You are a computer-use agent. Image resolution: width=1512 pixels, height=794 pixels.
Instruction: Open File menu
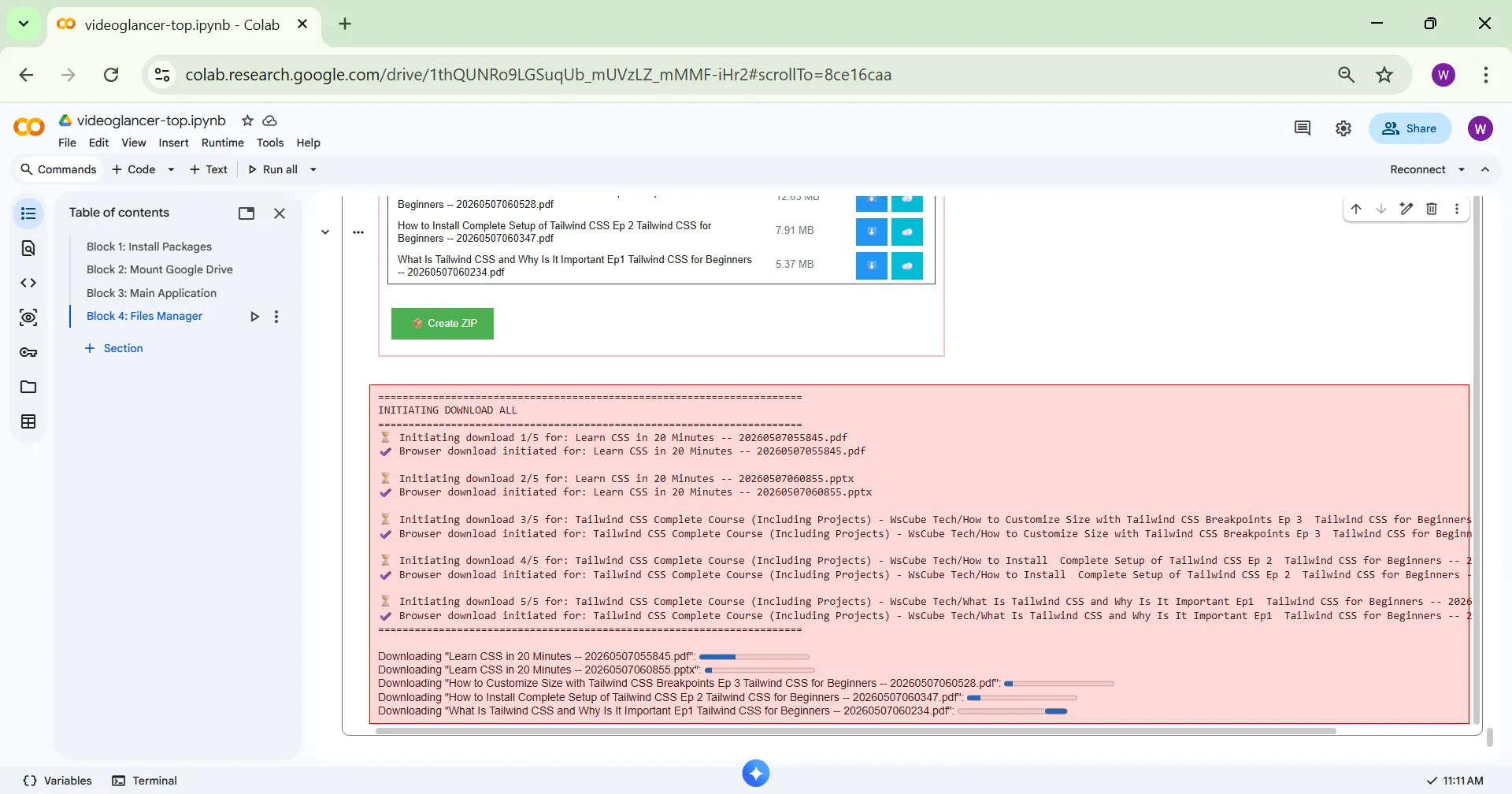point(67,143)
